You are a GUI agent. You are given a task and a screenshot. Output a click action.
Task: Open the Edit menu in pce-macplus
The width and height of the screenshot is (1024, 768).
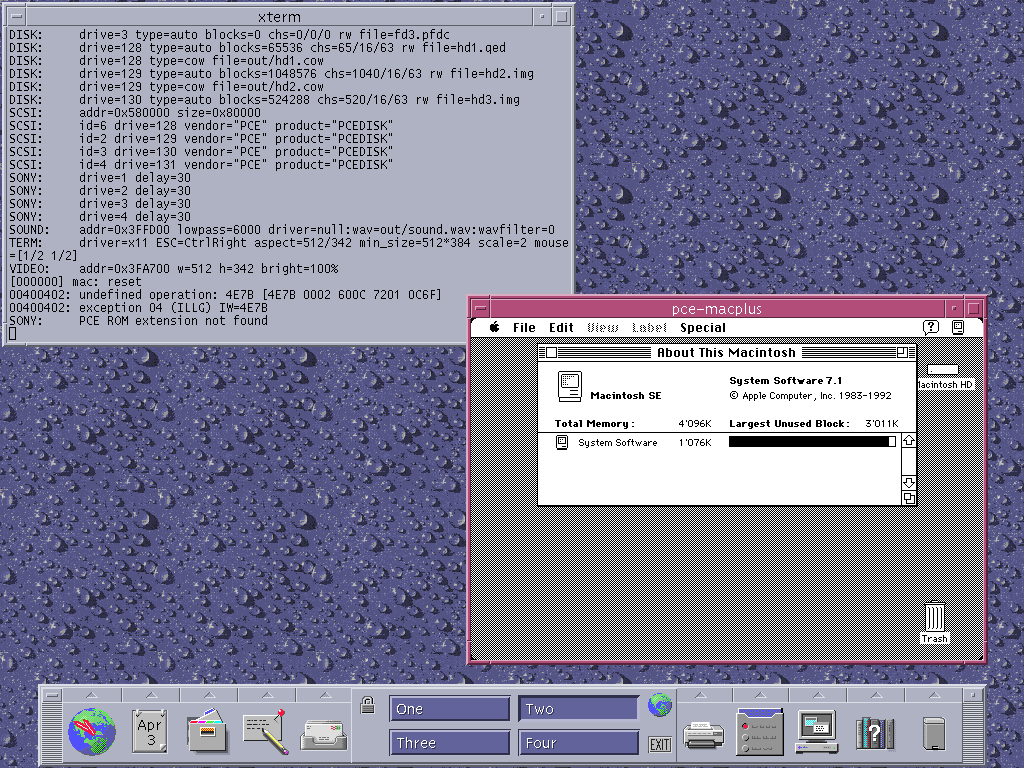[x=561, y=328]
